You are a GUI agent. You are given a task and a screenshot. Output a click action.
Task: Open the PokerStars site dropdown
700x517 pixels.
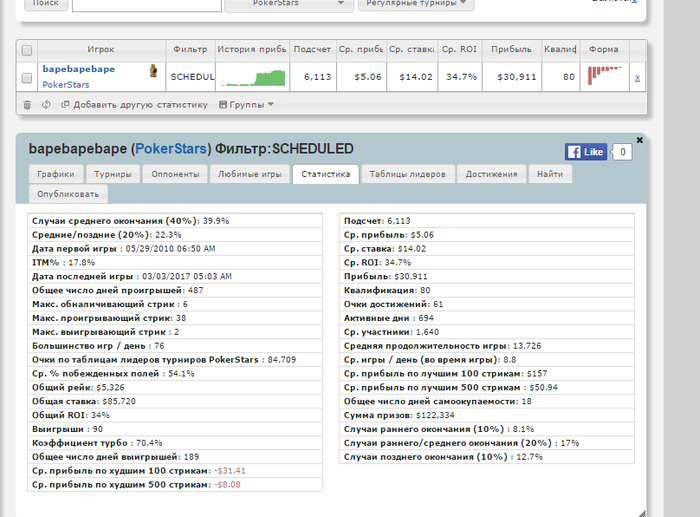(289, 4)
